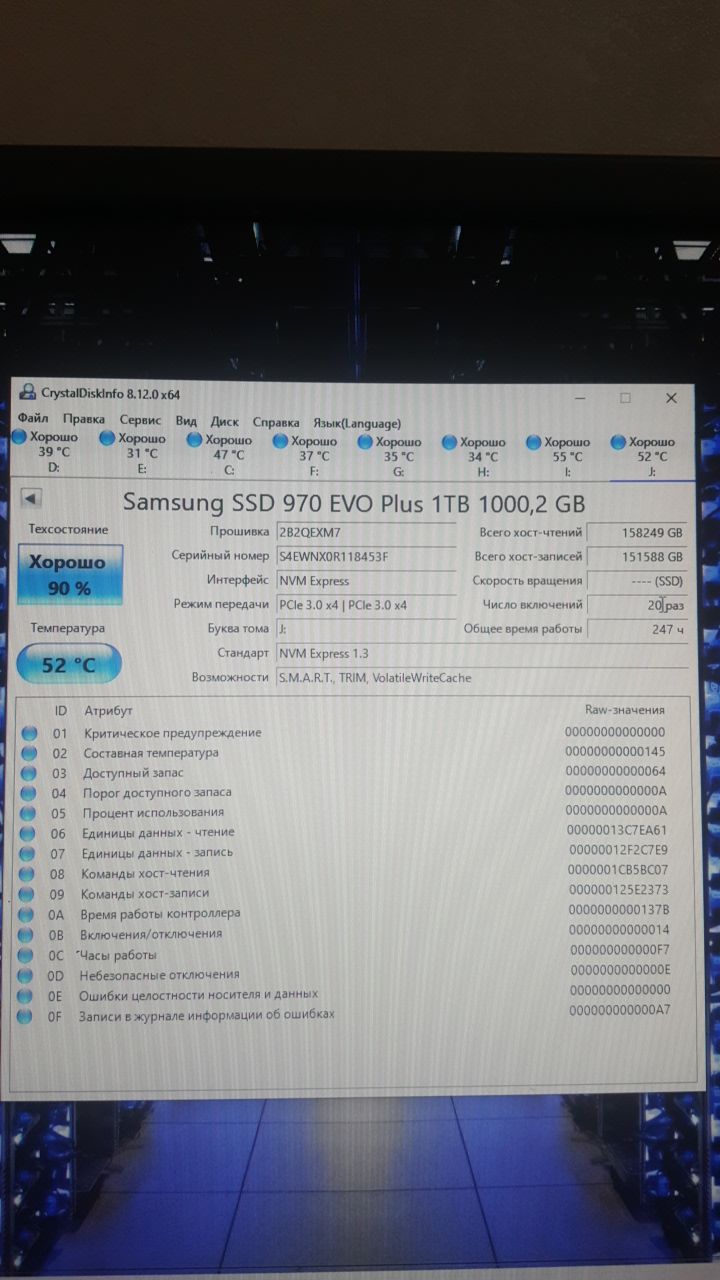Image resolution: width=720 pixels, height=1280 pixels.
Task: Open the Язык(Language) menu
Action: point(357,423)
